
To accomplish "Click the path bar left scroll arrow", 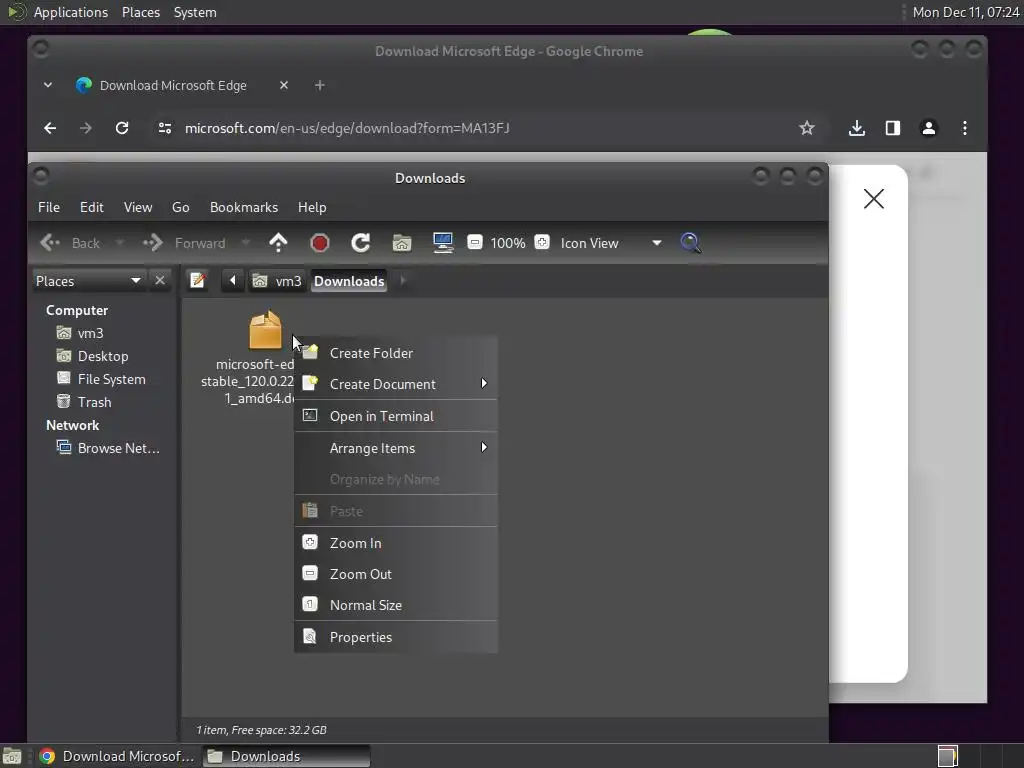I will [x=232, y=281].
